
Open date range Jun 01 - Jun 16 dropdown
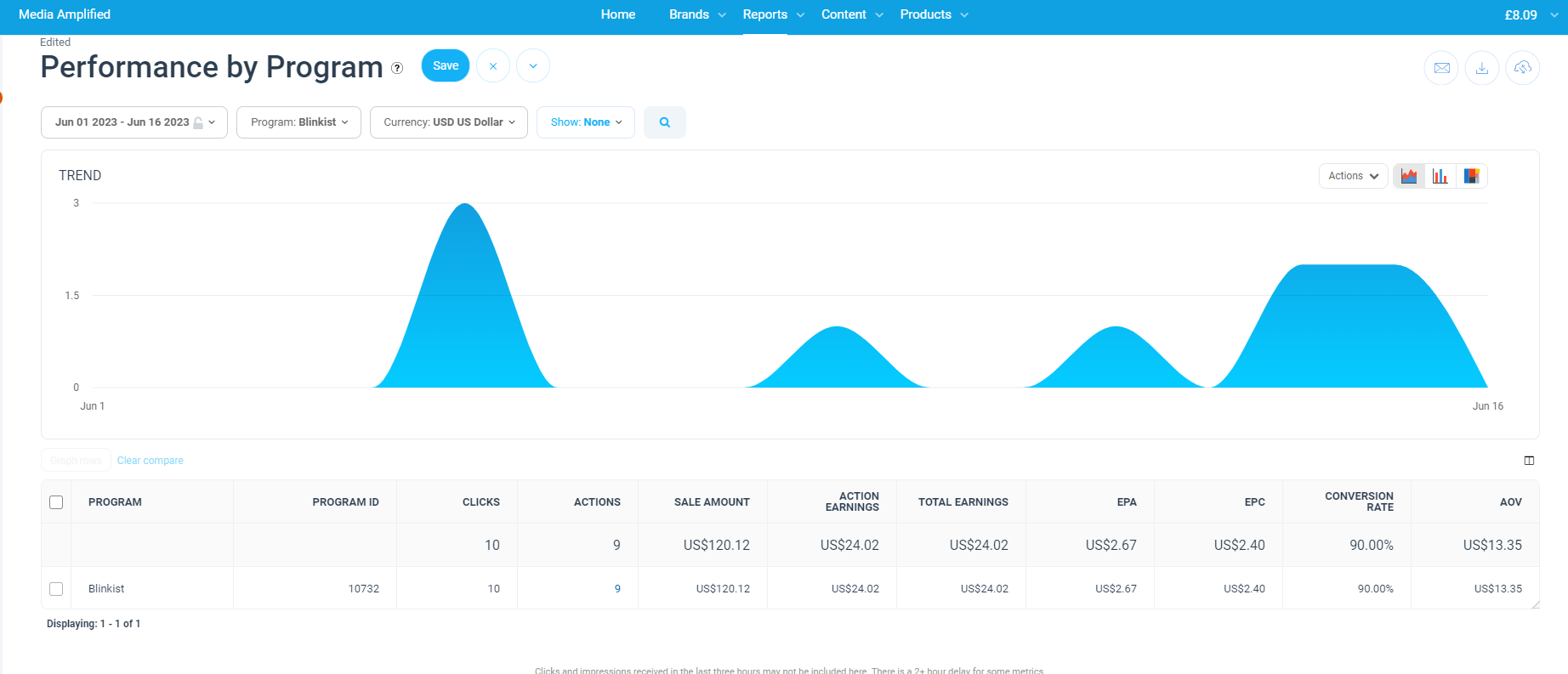(x=134, y=122)
